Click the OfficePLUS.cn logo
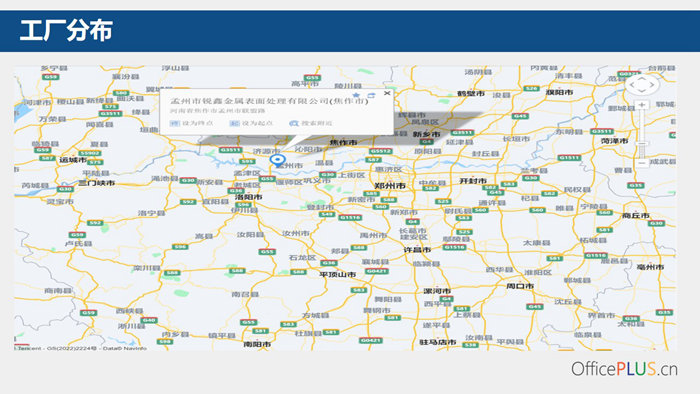 (624, 369)
